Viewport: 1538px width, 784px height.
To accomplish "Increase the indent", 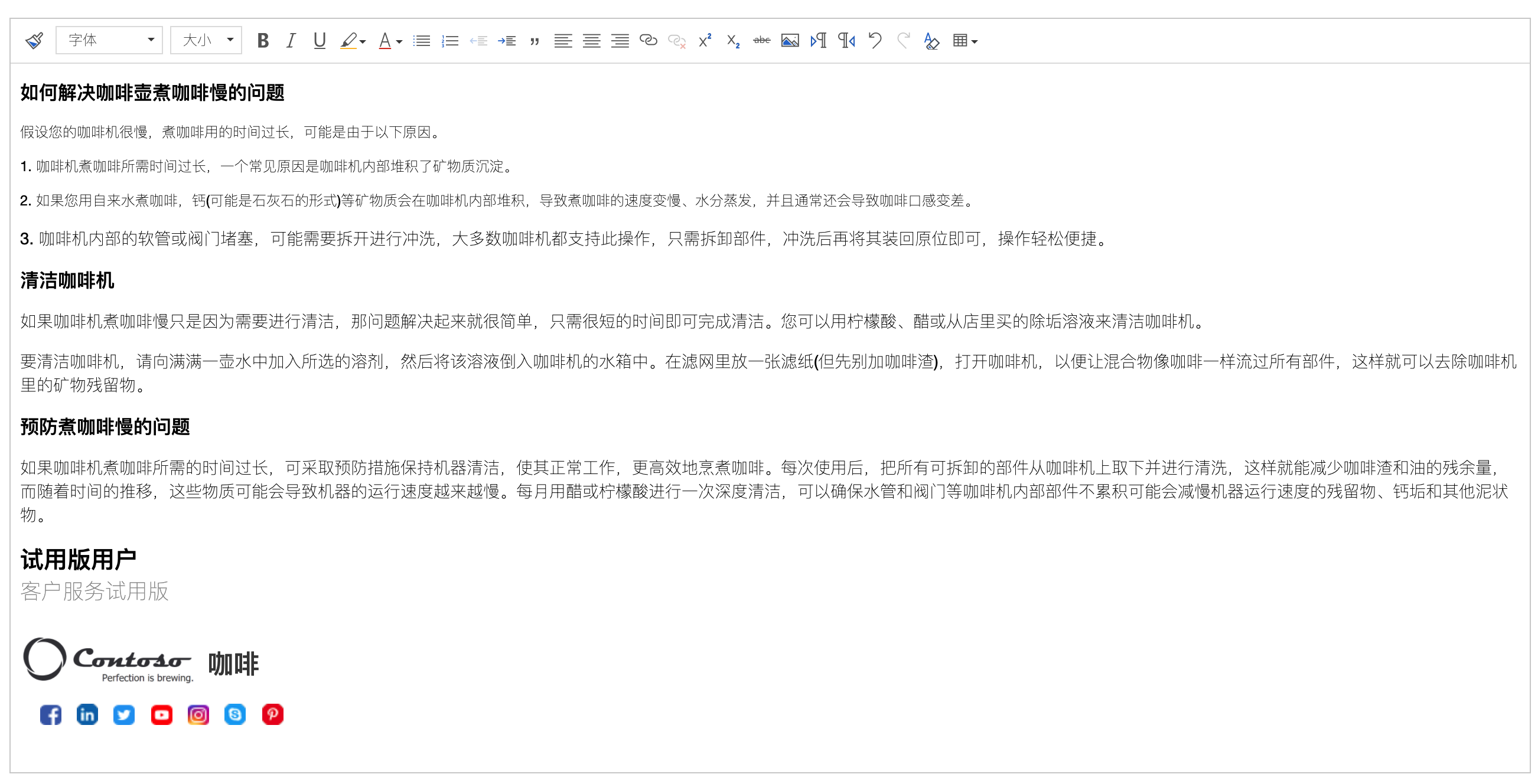I will 507,41.
